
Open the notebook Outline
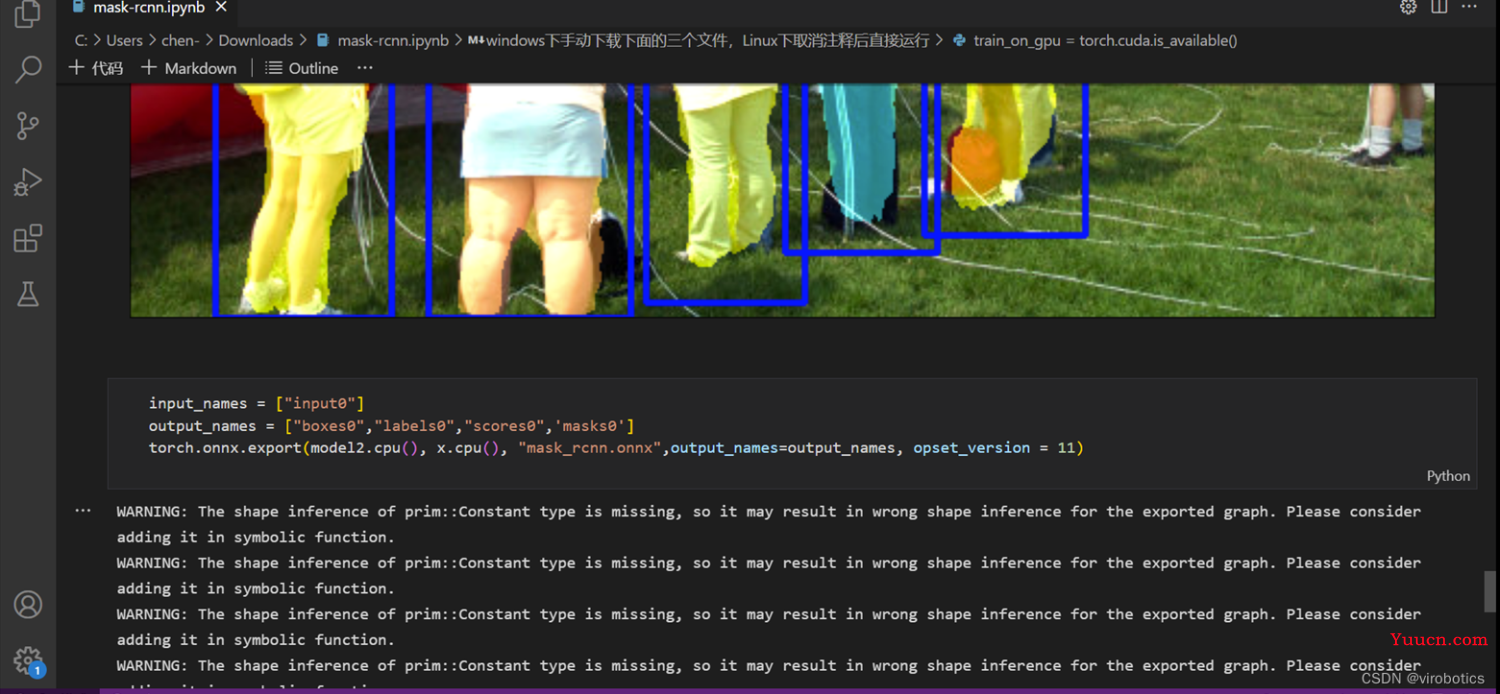302,68
